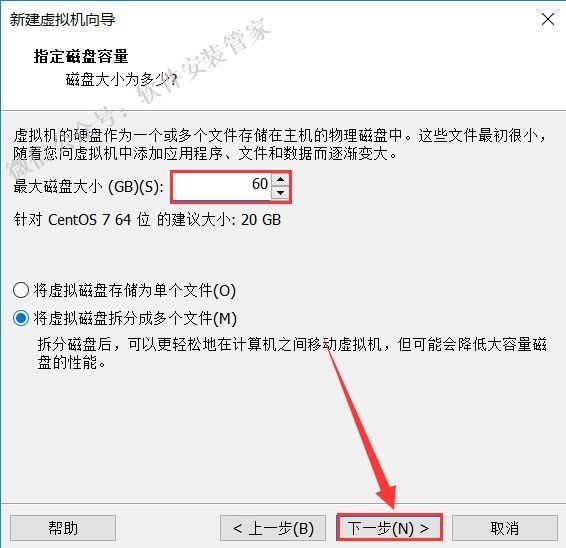Close the 新建虚拟机向导 window with X
The width and height of the screenshot is (566, 548).
tap(548, 19)
